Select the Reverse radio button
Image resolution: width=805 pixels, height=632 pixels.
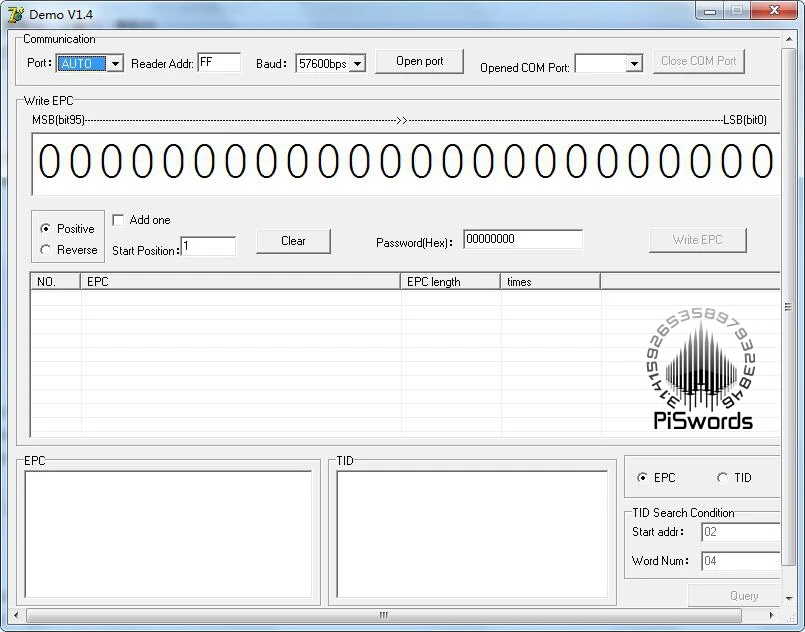coord(46,250)
